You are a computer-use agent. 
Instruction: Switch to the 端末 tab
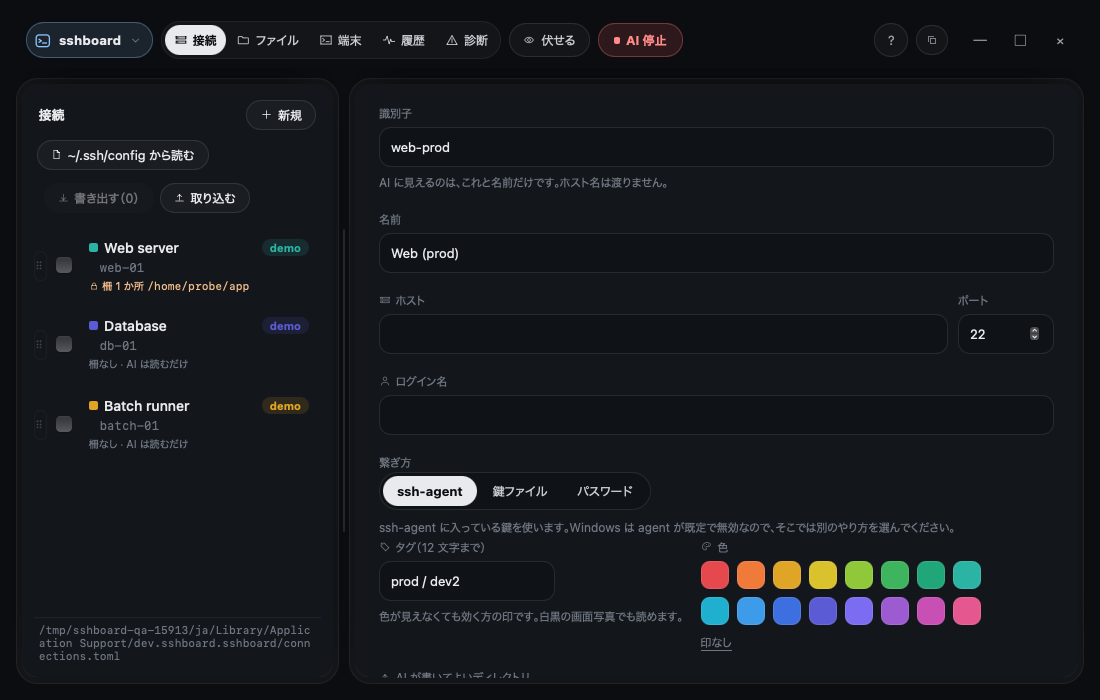tap(341, 40)
